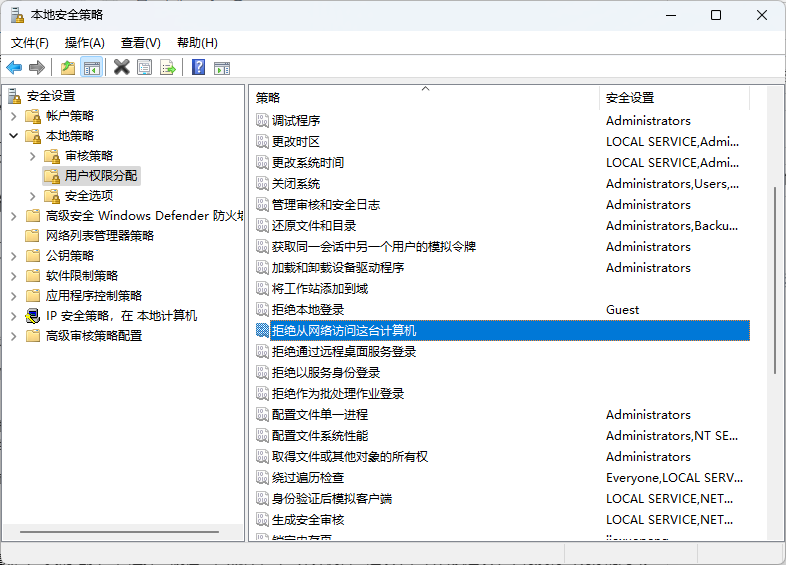Expand the 软件限制策略 tree node
This screenshot has width=786, height=565.
[14, 276]
